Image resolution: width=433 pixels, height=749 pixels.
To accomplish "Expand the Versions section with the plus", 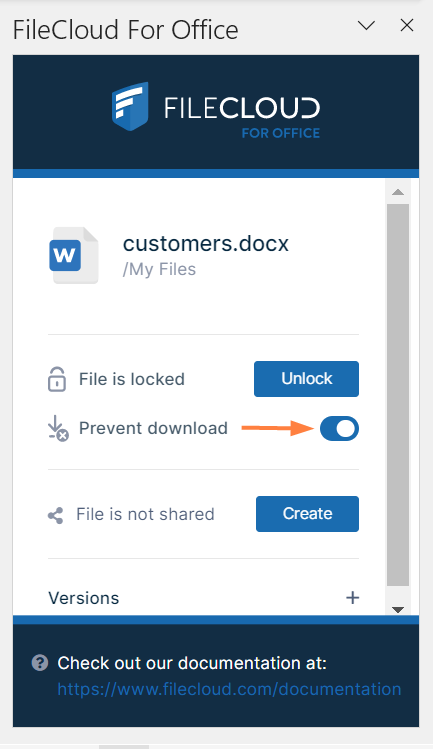I will point(352,598).
